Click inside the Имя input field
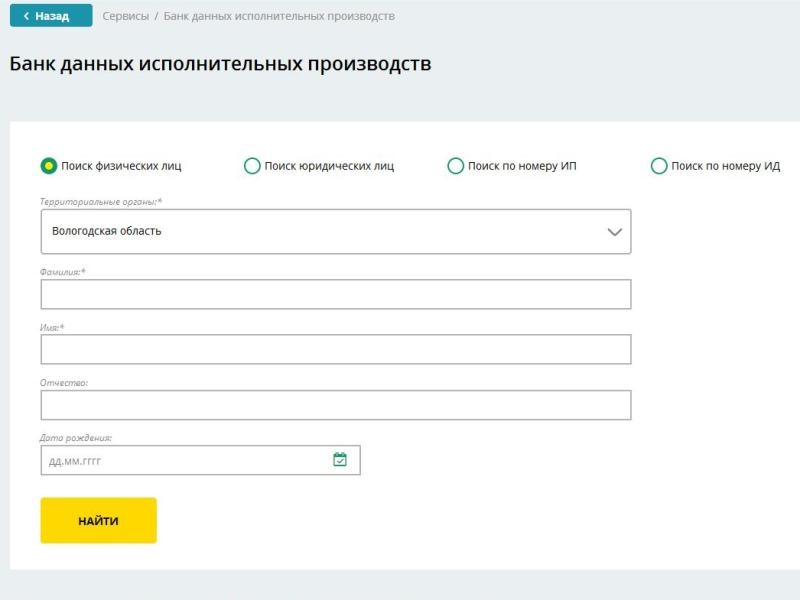Viewport: 800px width, 600px height. pyautogui.click(x=335, y=349)
